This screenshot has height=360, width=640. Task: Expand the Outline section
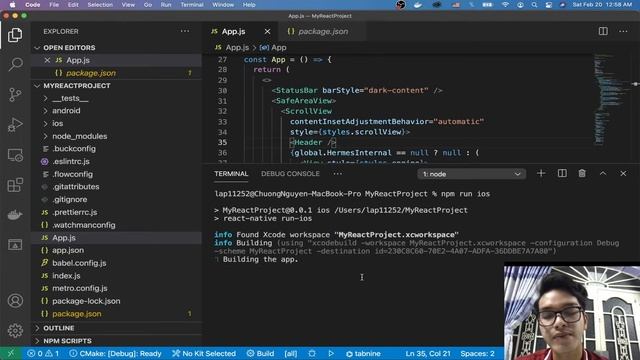coord(116,328)
